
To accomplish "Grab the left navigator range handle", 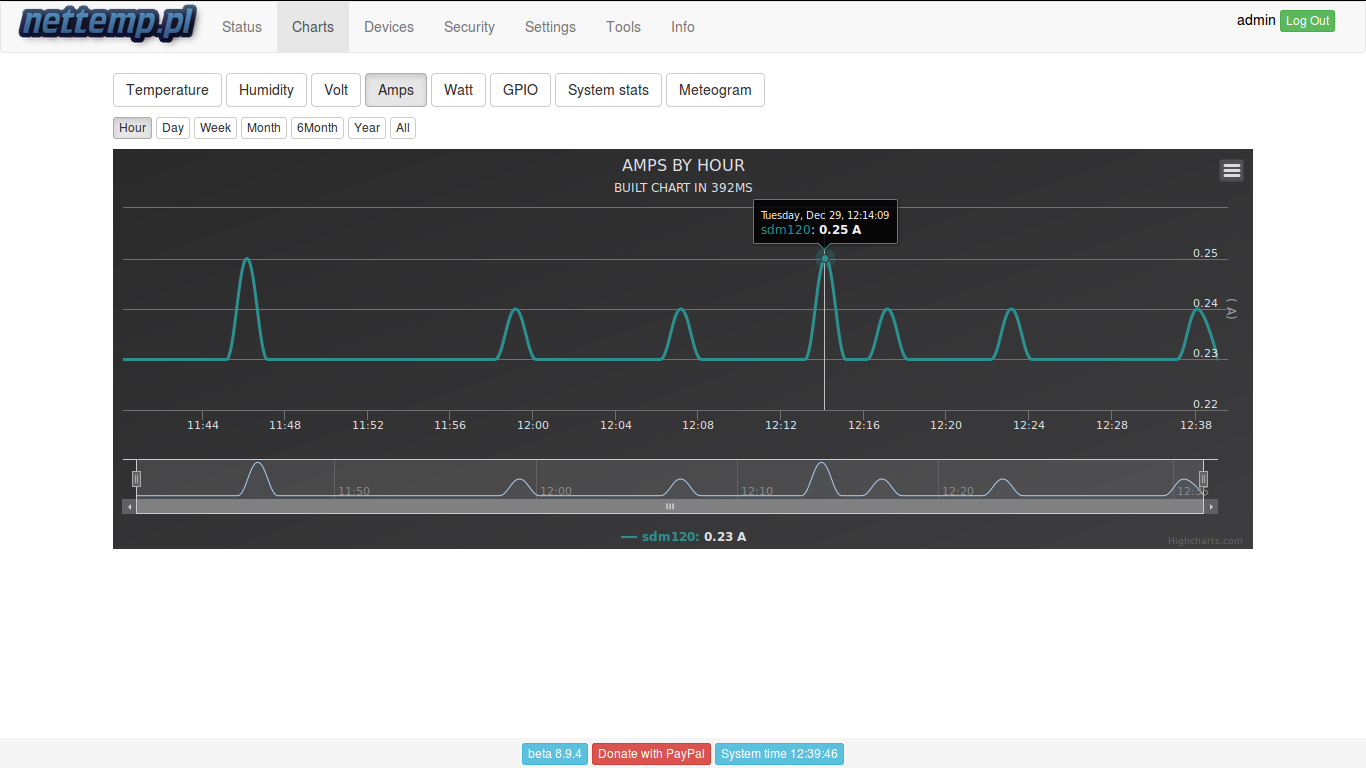I will pyautogui.click(x=136, y=479).
